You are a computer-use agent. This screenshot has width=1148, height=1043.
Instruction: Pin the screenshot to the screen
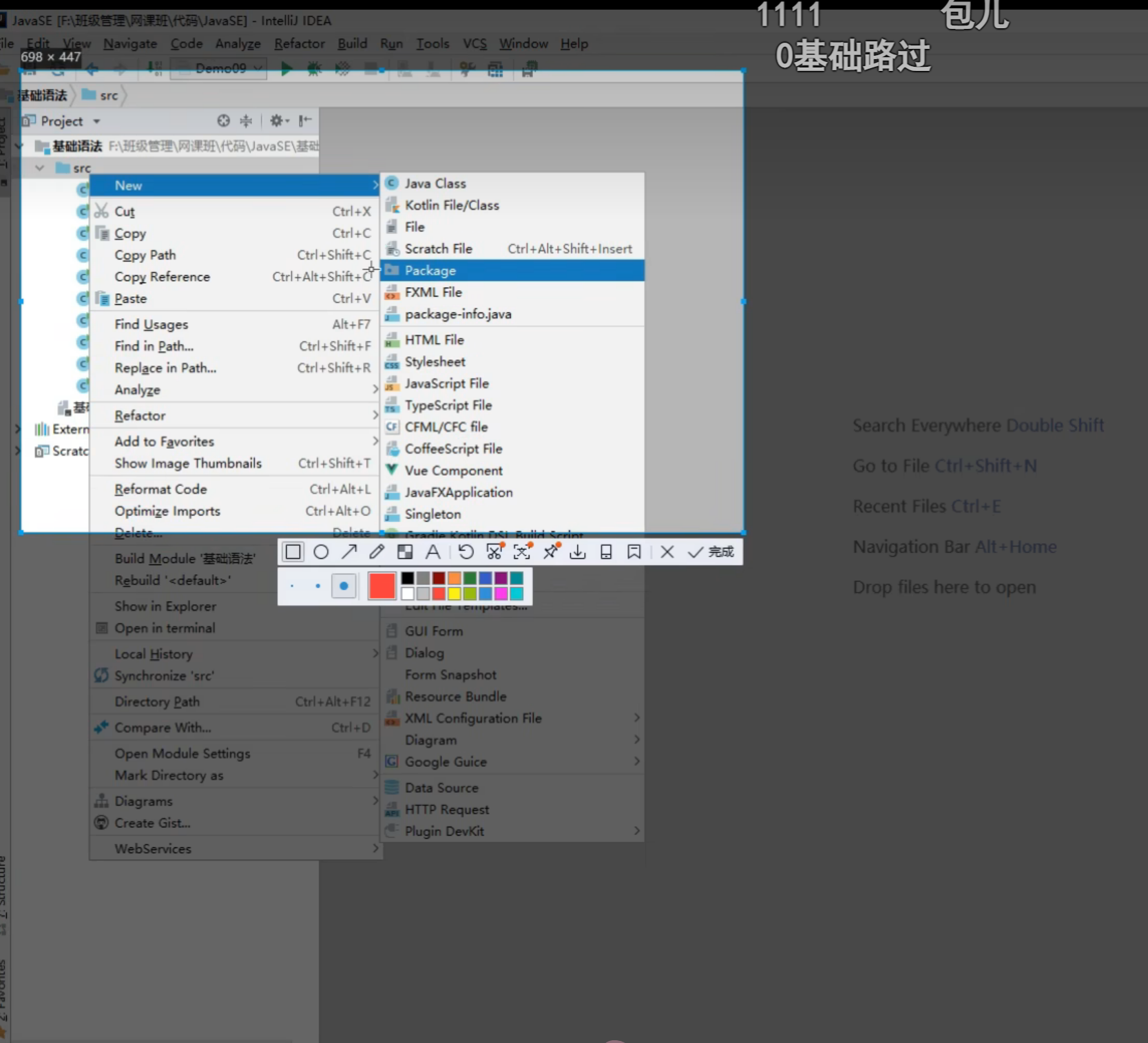click(x=550, y=551)
